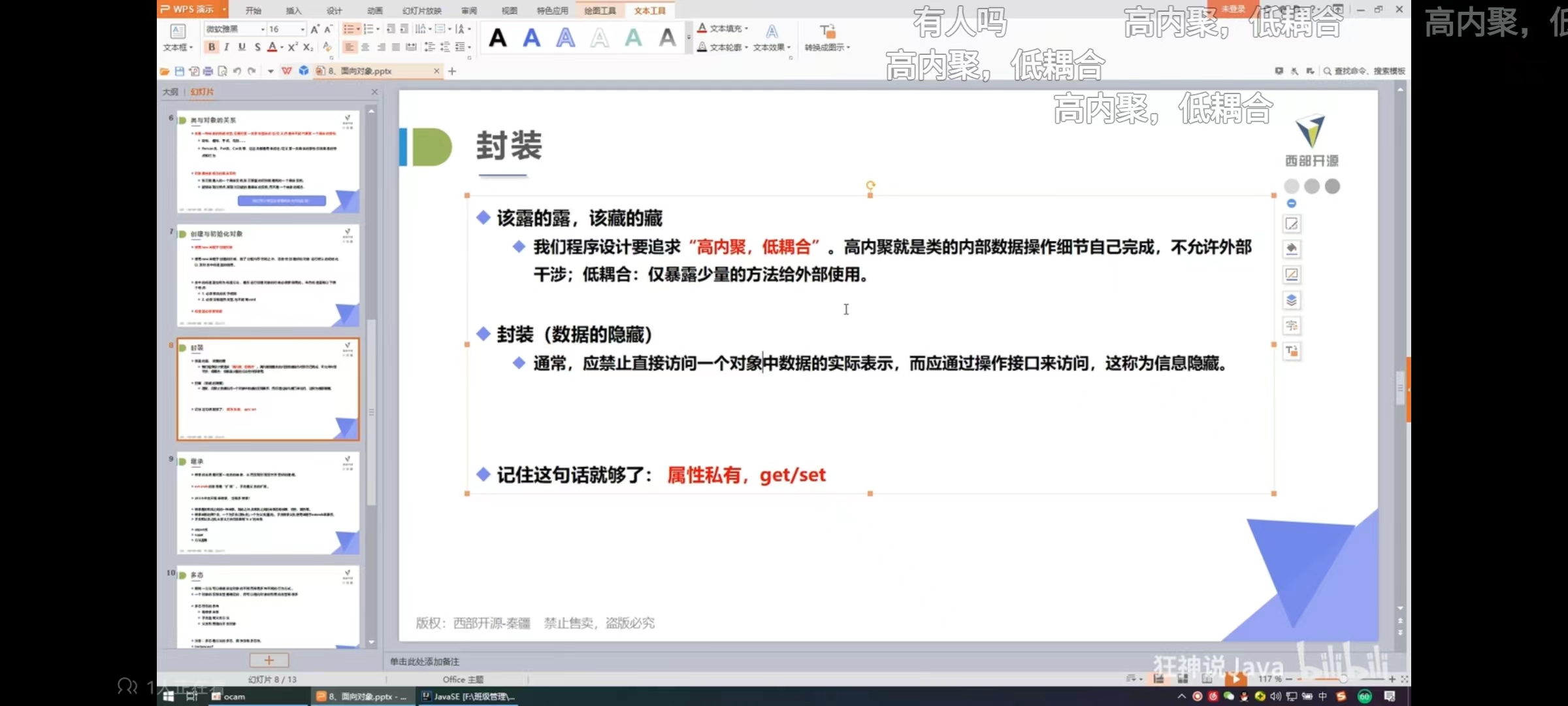
Task: Select slide 9 继承 thumbnail
Action: point(268,503)
